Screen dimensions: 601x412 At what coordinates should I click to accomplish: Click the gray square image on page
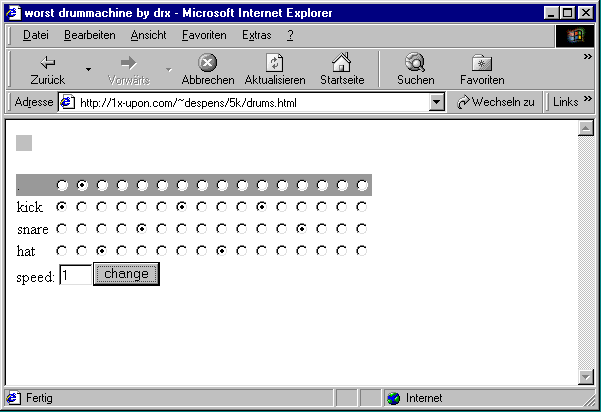point(24,143)
